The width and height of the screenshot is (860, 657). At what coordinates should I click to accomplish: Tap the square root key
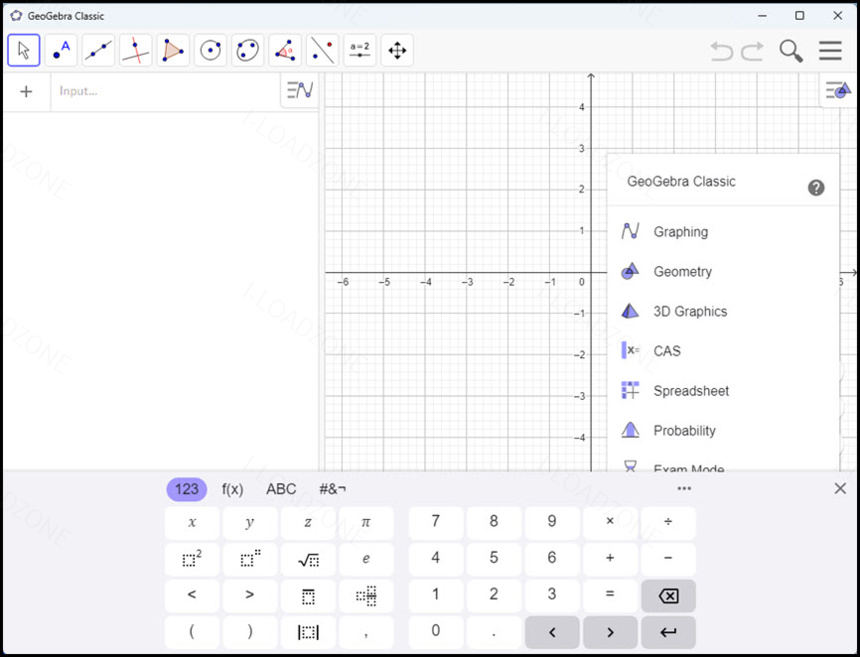(308, 559)
